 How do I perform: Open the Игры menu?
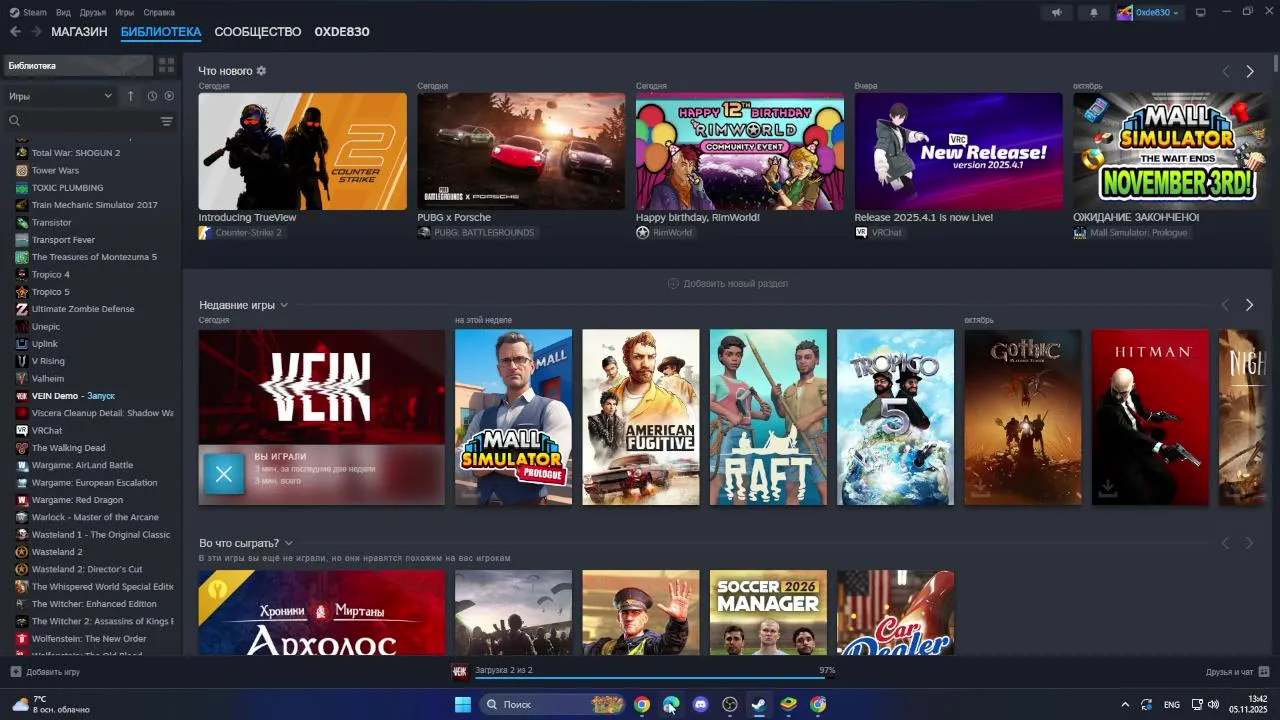point(125,13)
